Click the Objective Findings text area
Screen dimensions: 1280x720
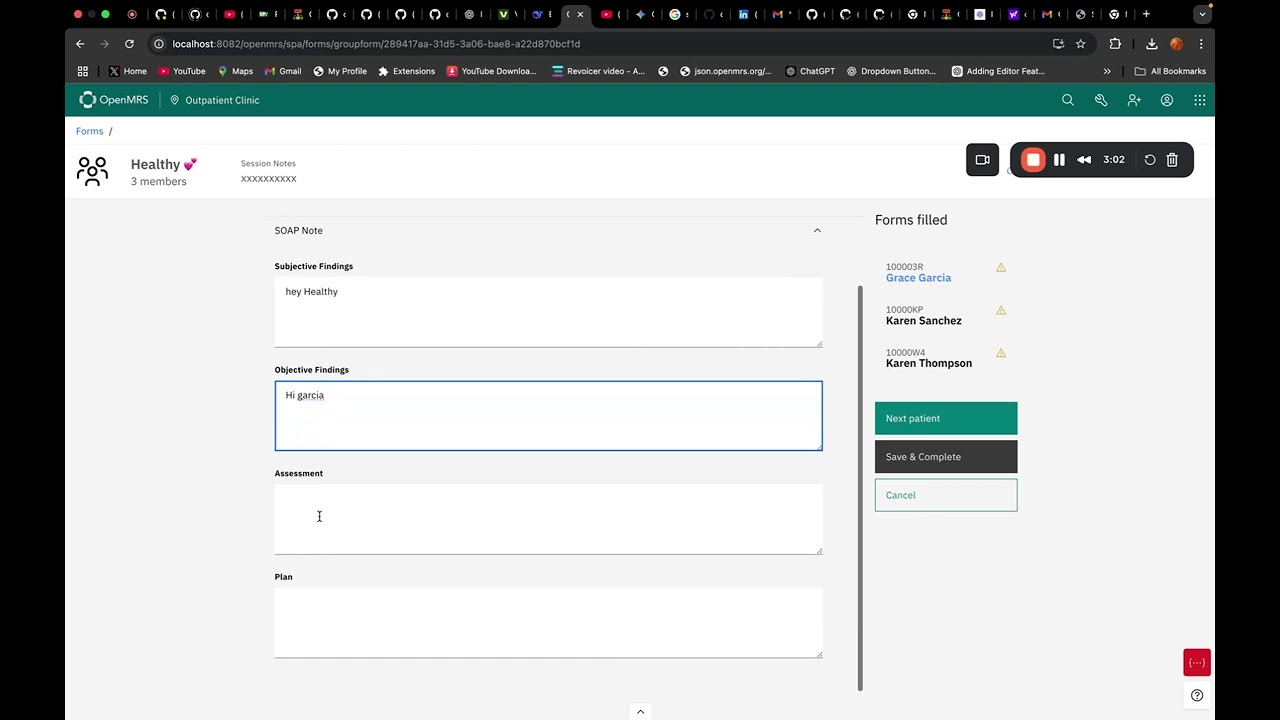click(x=548, y=416)
